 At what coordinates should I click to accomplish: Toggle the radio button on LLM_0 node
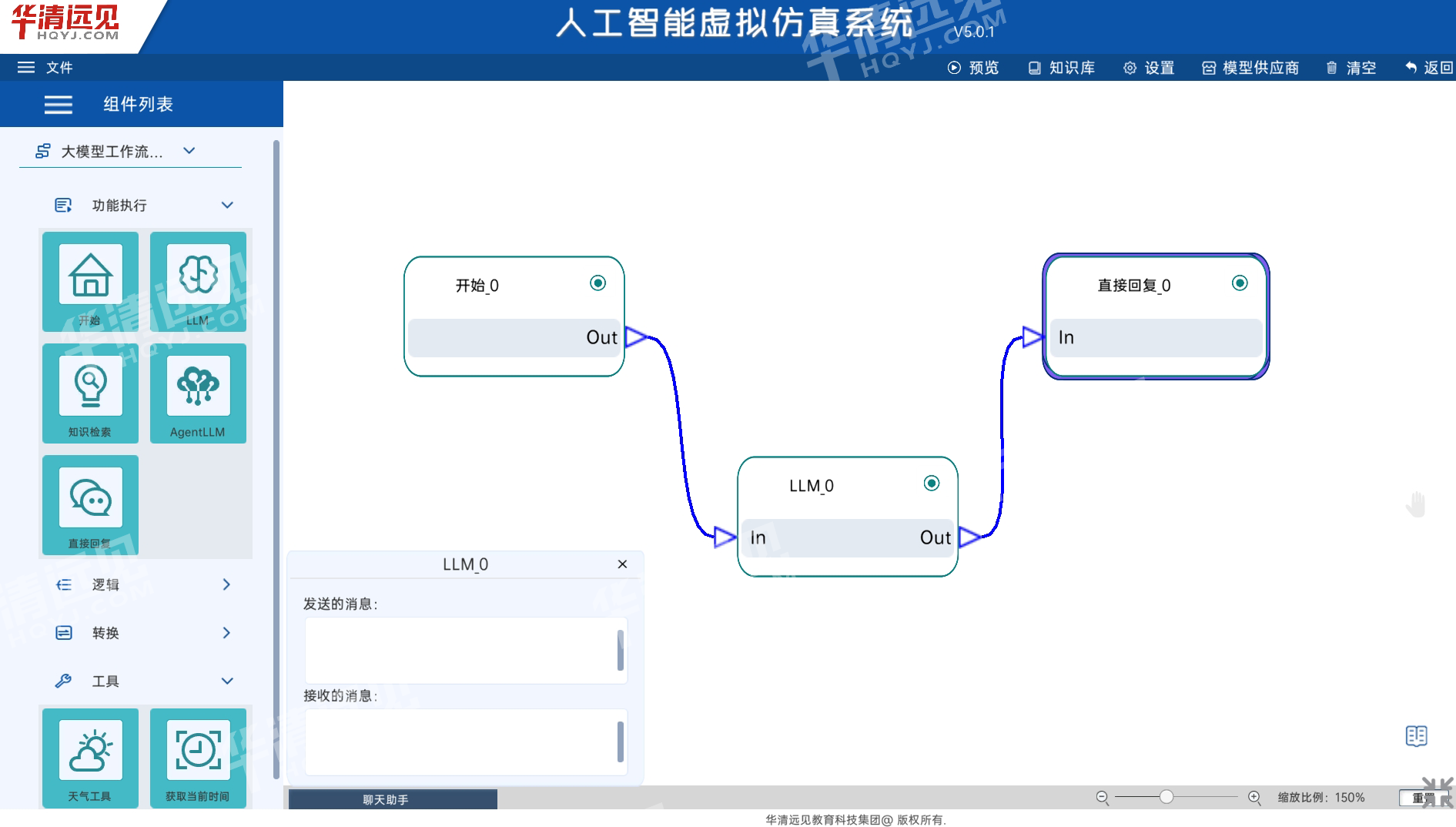click(x=932, y=484)
